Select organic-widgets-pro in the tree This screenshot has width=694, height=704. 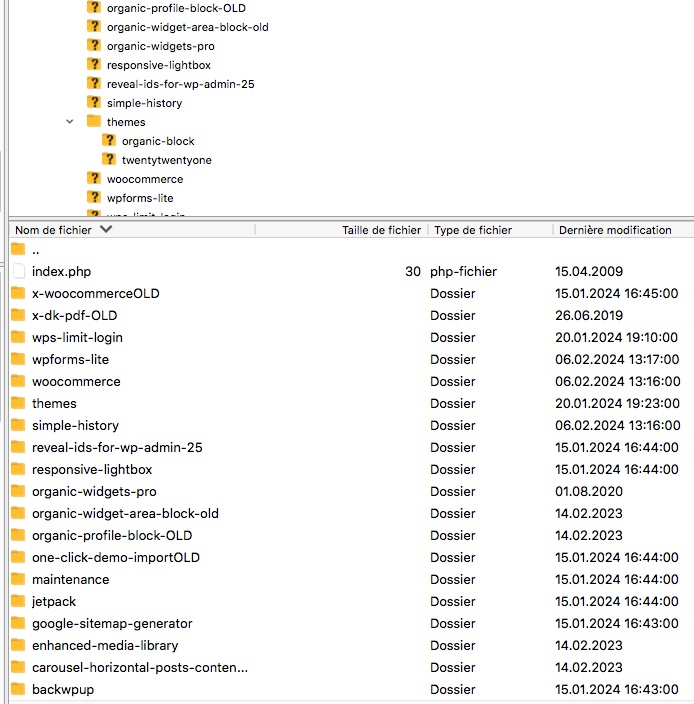(x=161, y=46)
